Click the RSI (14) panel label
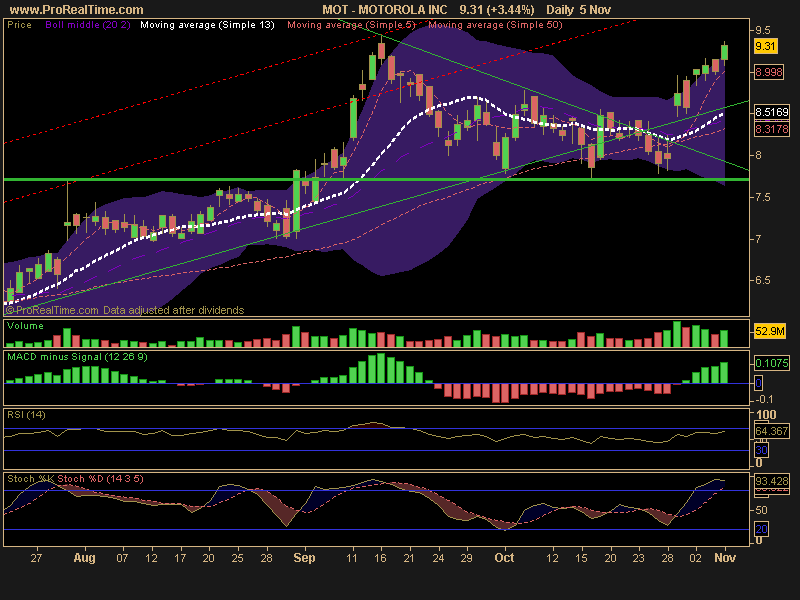The image size is (800, 600). tap(26, 414)
